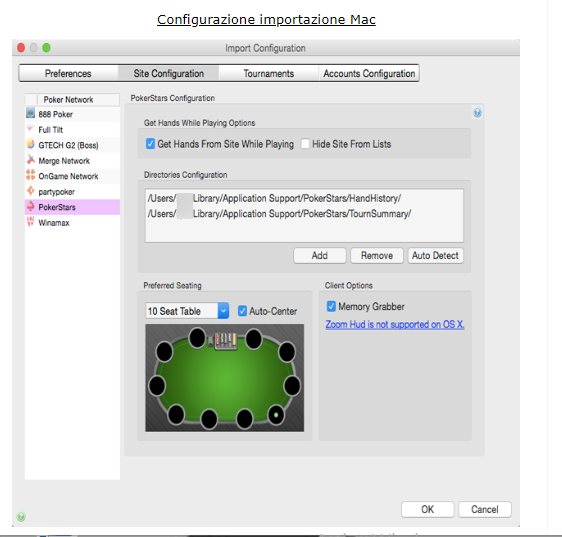Click the green zoom window button
Screen dimensions: 562x537
(47, 48)
